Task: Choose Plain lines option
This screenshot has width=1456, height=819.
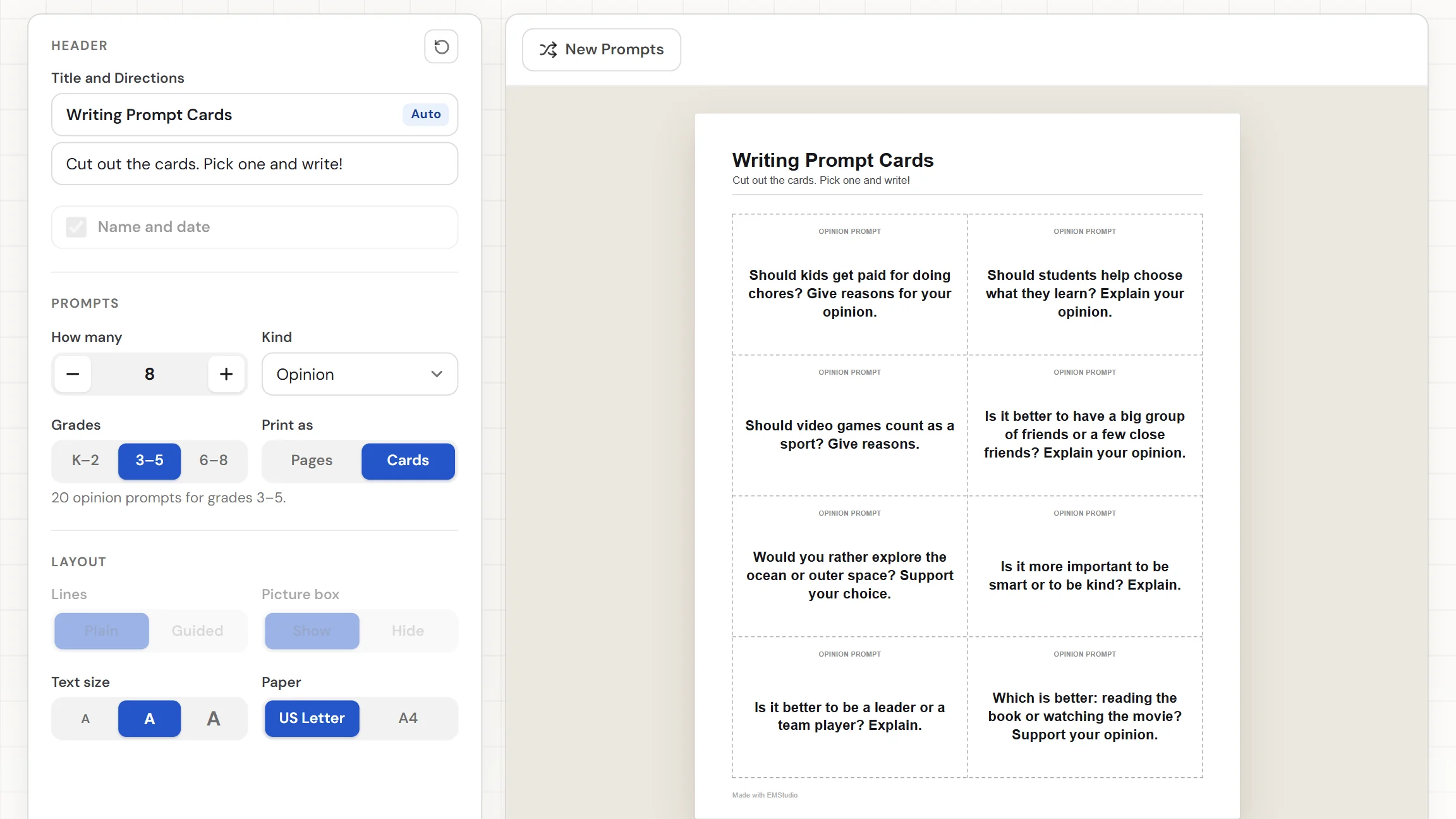Action: tap(102, 631)
